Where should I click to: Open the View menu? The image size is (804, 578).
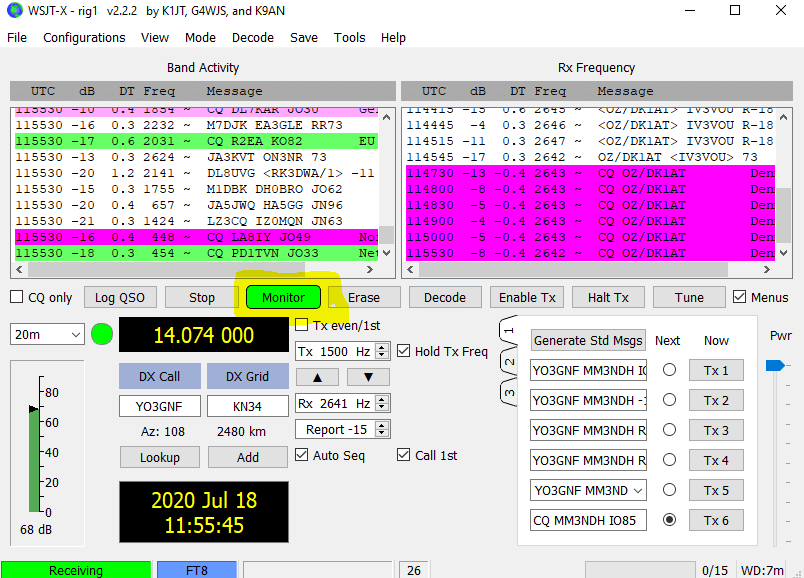pyautogui.click(x=155, y=37)
